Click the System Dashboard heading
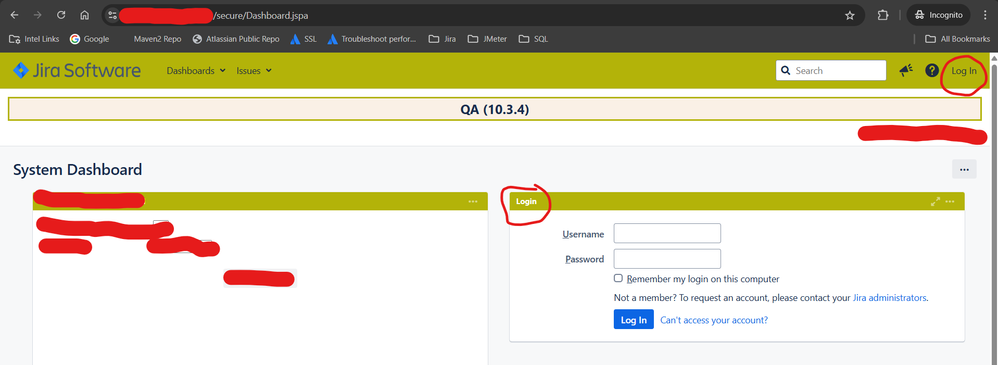This screenshot has height=365, width=998. coord(78,170)
